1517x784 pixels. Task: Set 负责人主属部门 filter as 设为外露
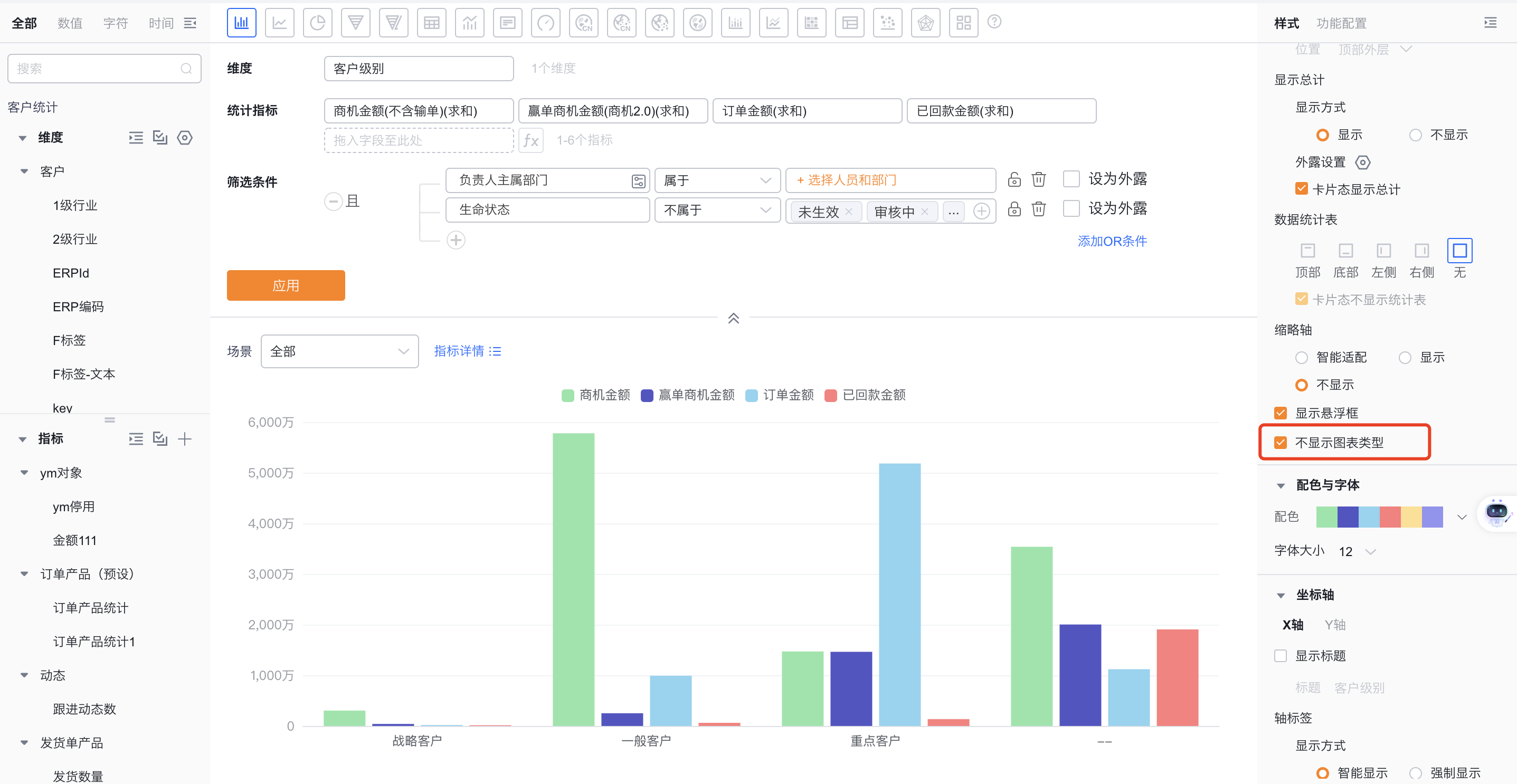pos(1071,179)
